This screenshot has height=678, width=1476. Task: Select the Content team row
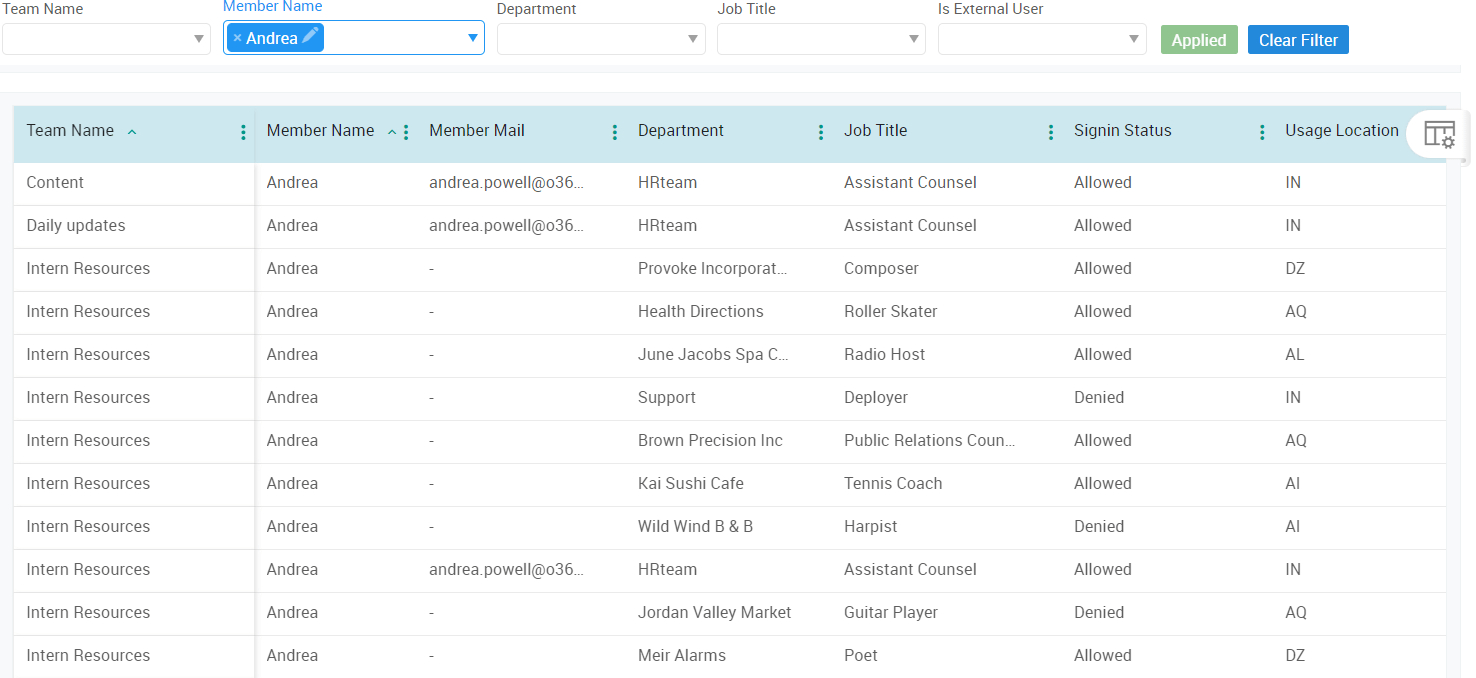pos(55,182)
